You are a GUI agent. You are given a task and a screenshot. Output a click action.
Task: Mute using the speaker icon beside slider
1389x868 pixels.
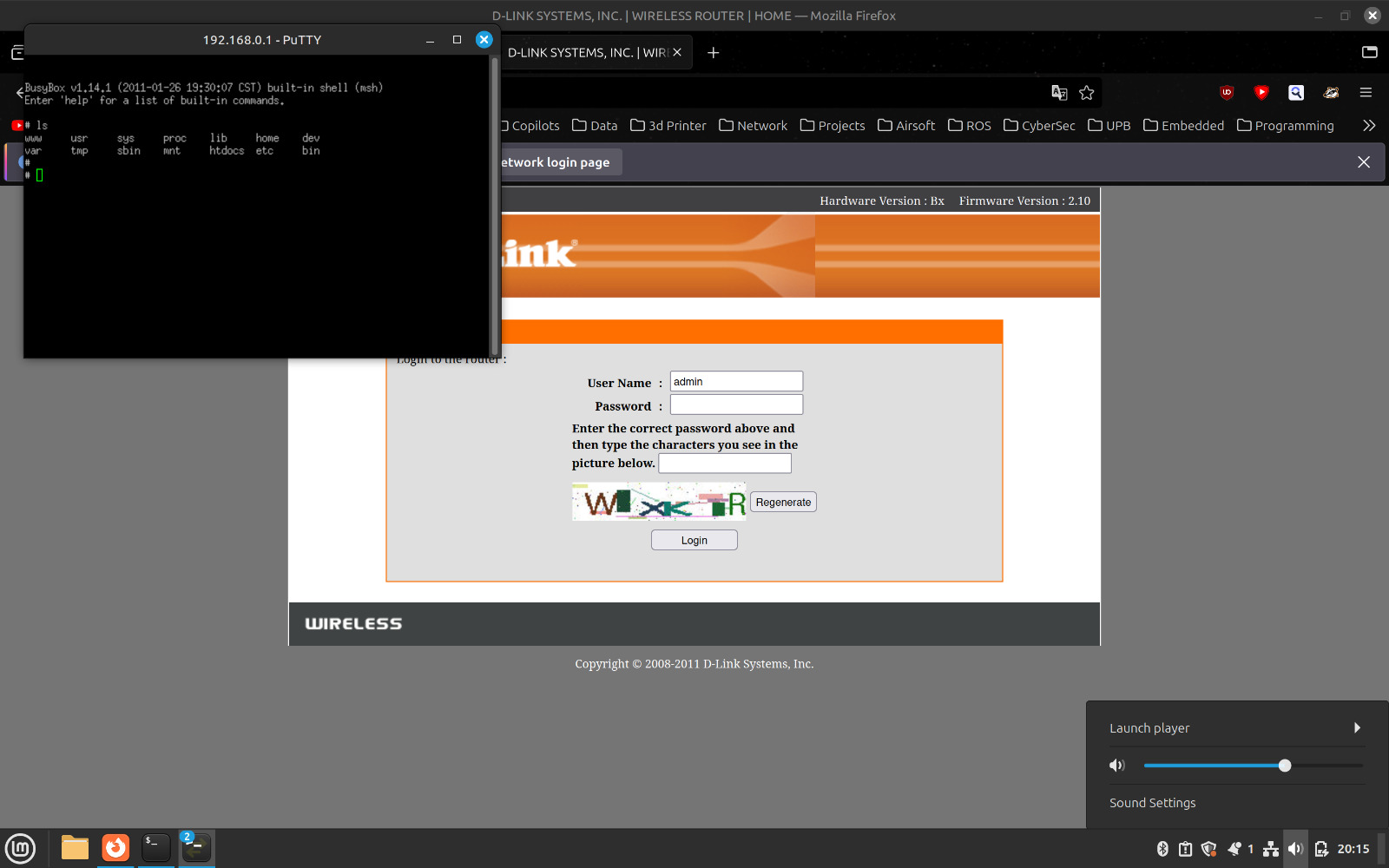tap(1117, 766)
